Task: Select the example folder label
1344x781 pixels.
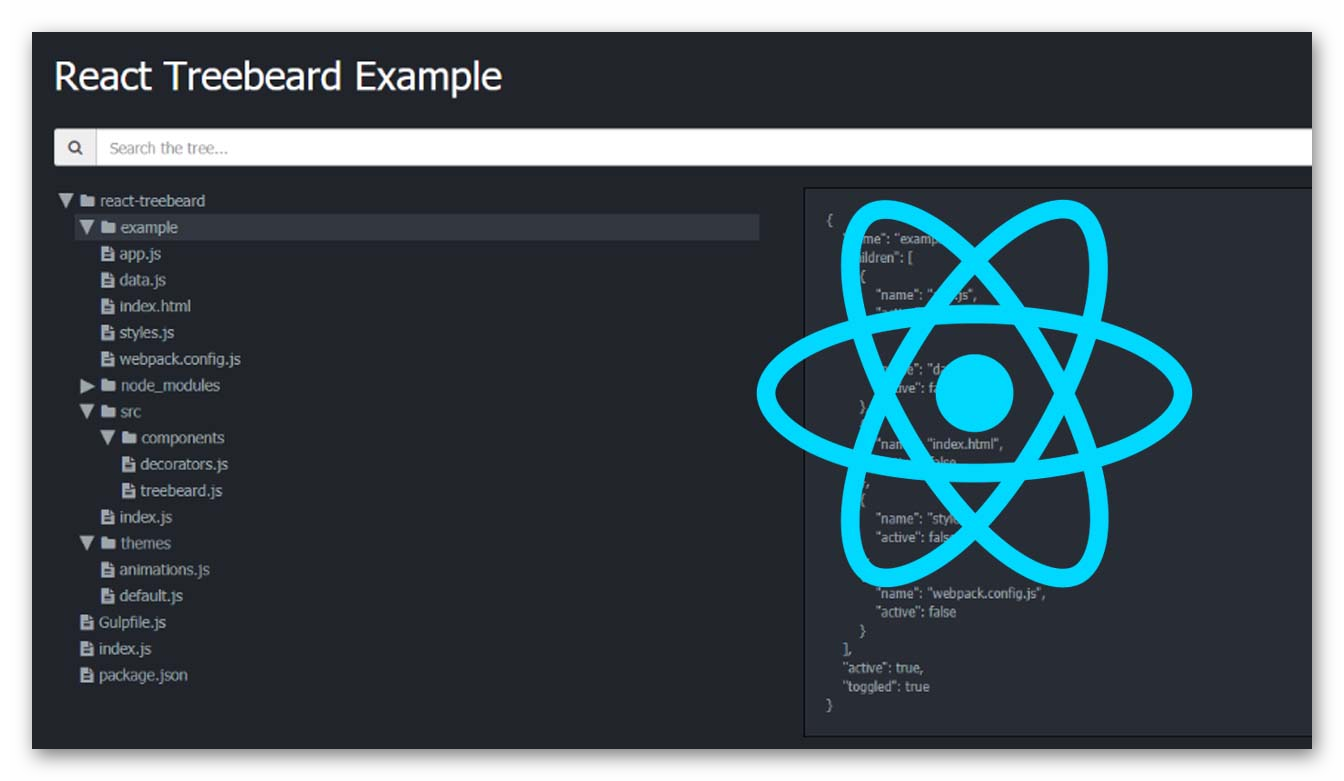Action: tap(149, 227)
